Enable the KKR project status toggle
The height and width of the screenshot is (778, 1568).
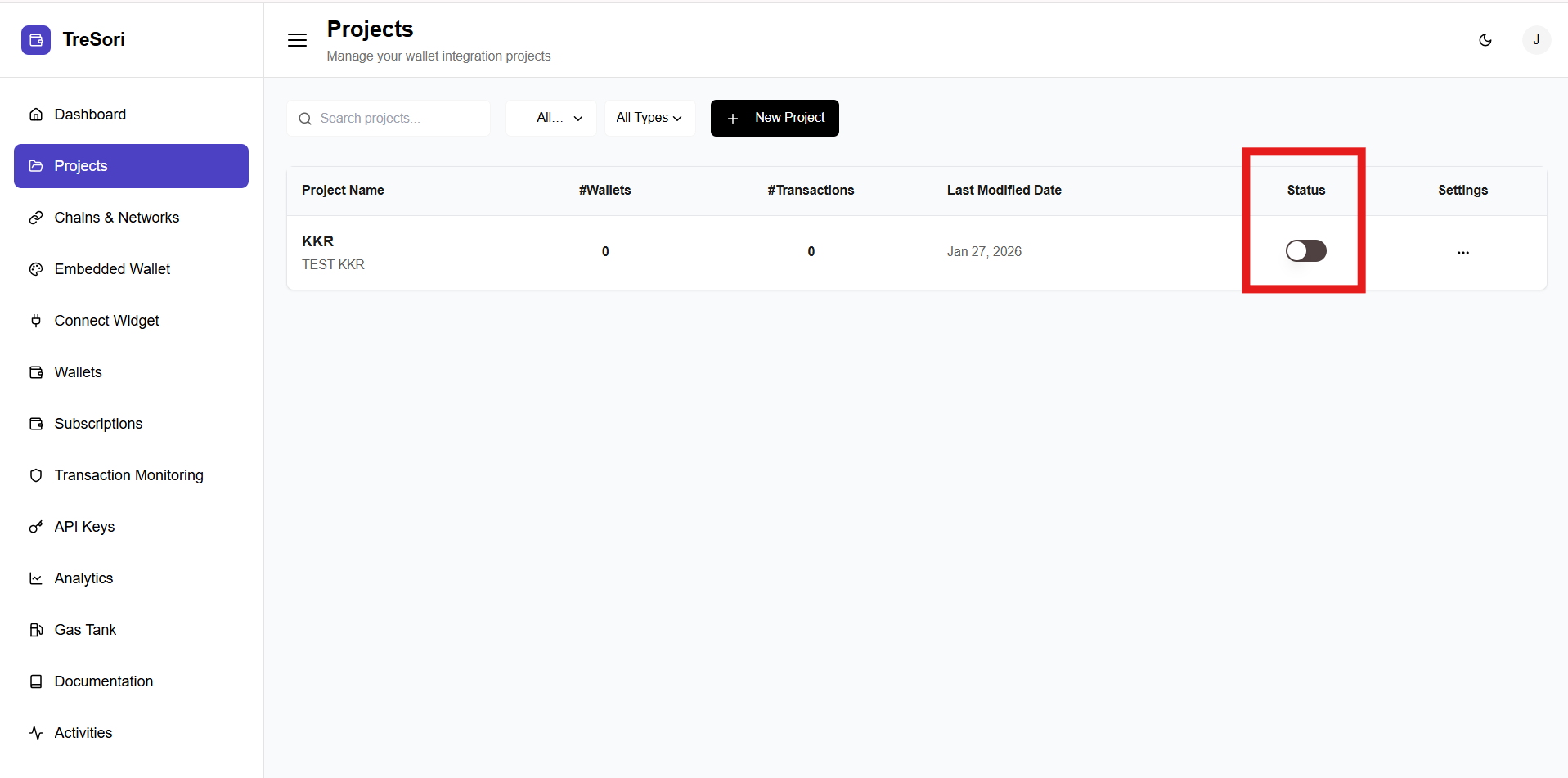pyautogui.click(x=1305, y=251)
